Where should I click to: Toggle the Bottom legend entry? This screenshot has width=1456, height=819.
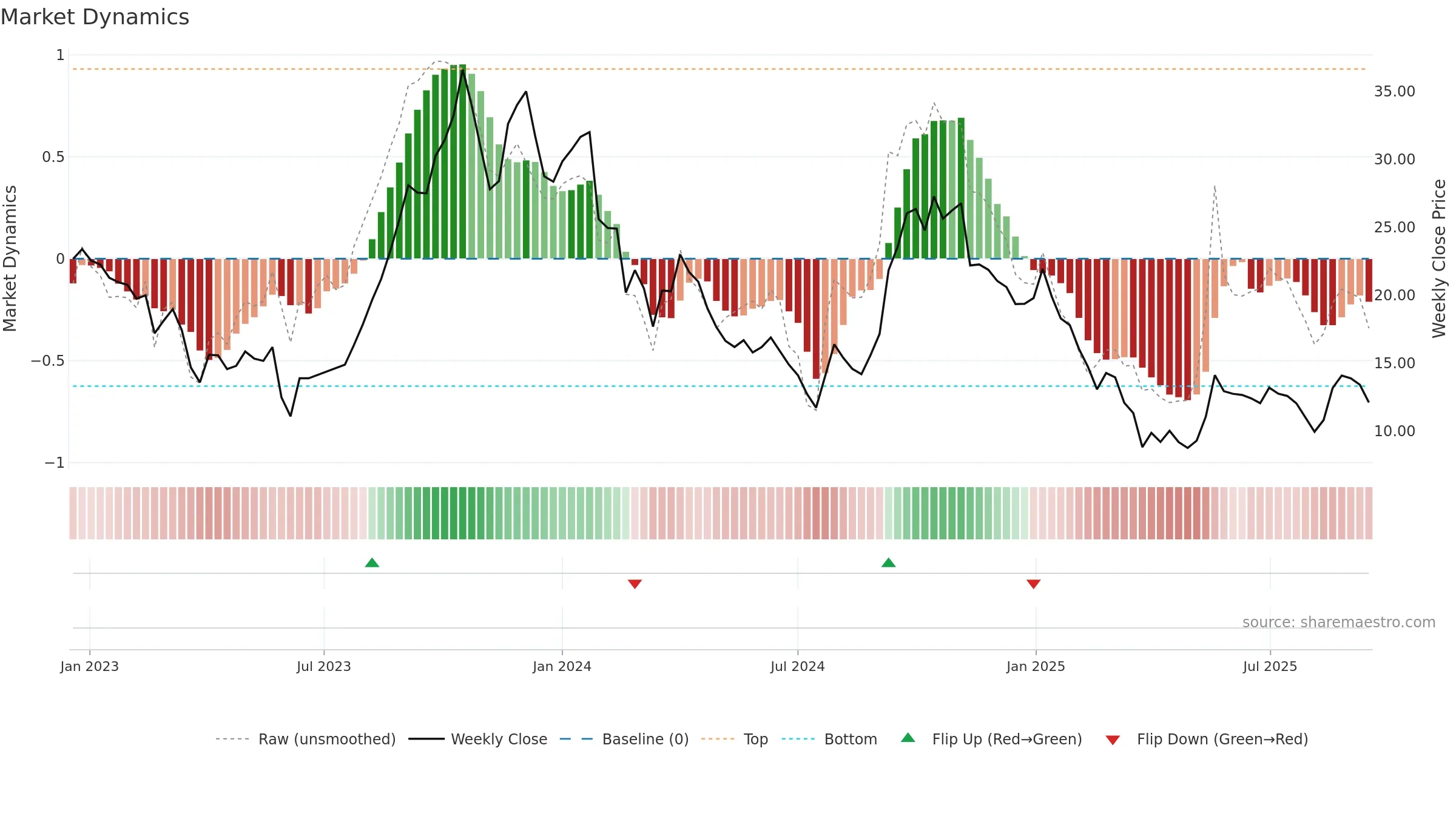click(x=829, y=739)
